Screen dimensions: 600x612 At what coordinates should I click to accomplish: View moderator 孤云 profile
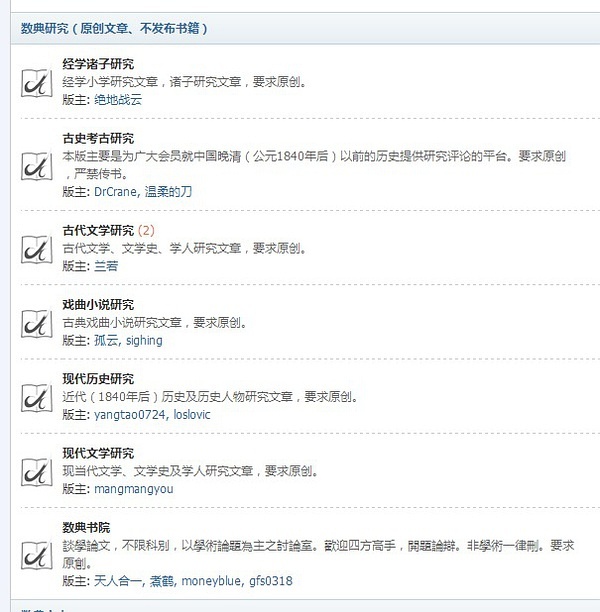[107, 340]
